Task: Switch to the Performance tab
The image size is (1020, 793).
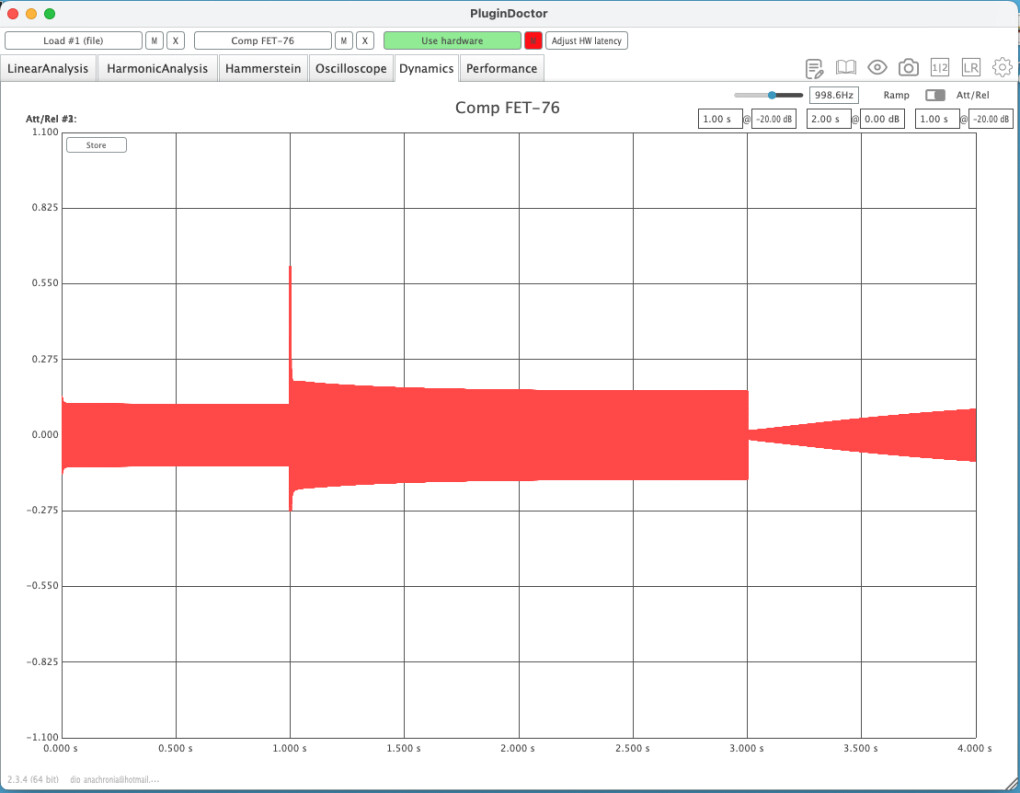Action: 502,68
